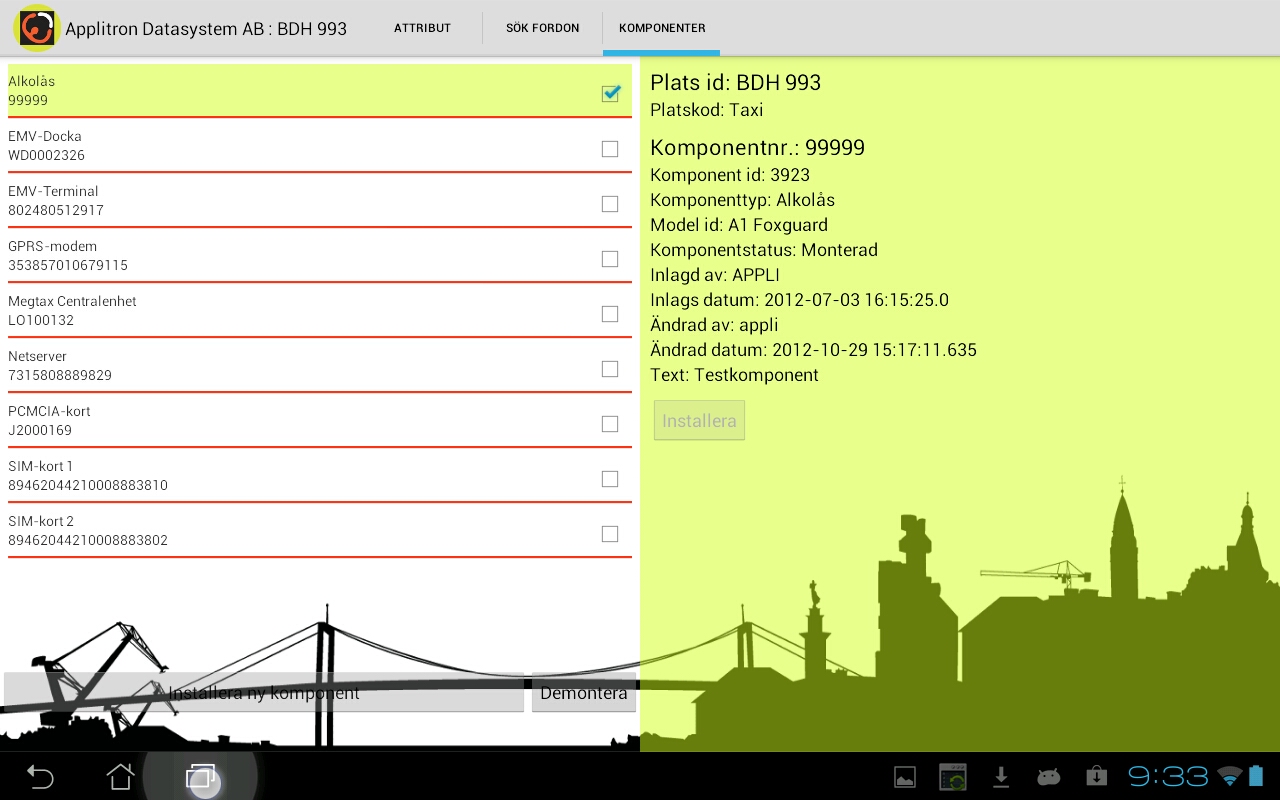Screen dimensions: 1280x800
Task: Tap the Android robot debug icon
Action: pos(1048,776)
